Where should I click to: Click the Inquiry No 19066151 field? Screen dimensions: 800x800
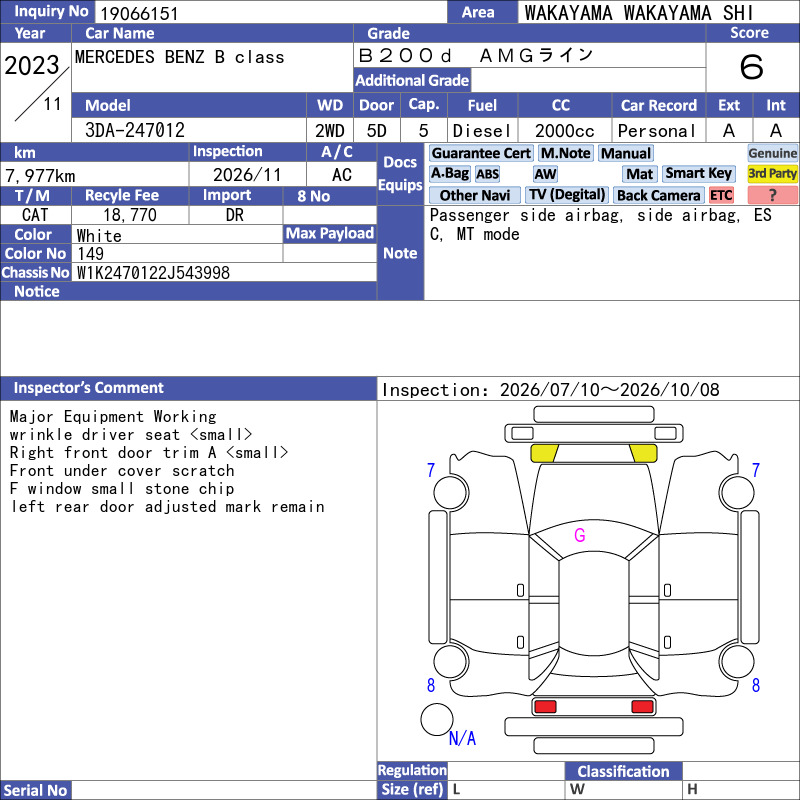coord(270,13)
